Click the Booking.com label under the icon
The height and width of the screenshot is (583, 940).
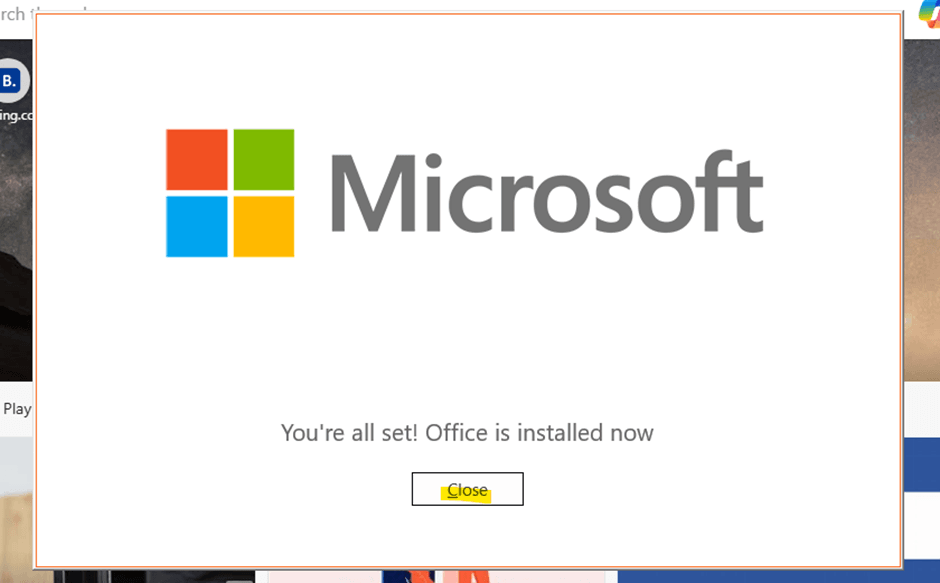click(16, 115)
